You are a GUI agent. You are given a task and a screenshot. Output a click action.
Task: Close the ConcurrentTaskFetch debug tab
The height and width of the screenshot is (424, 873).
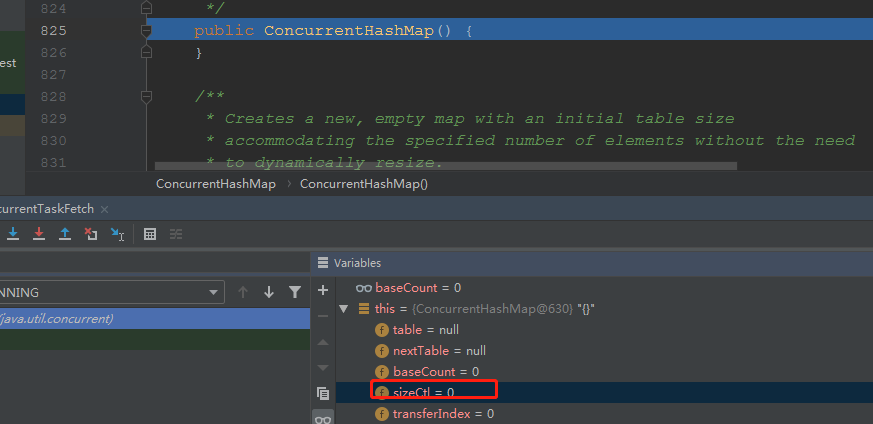(x=104, y=208)
